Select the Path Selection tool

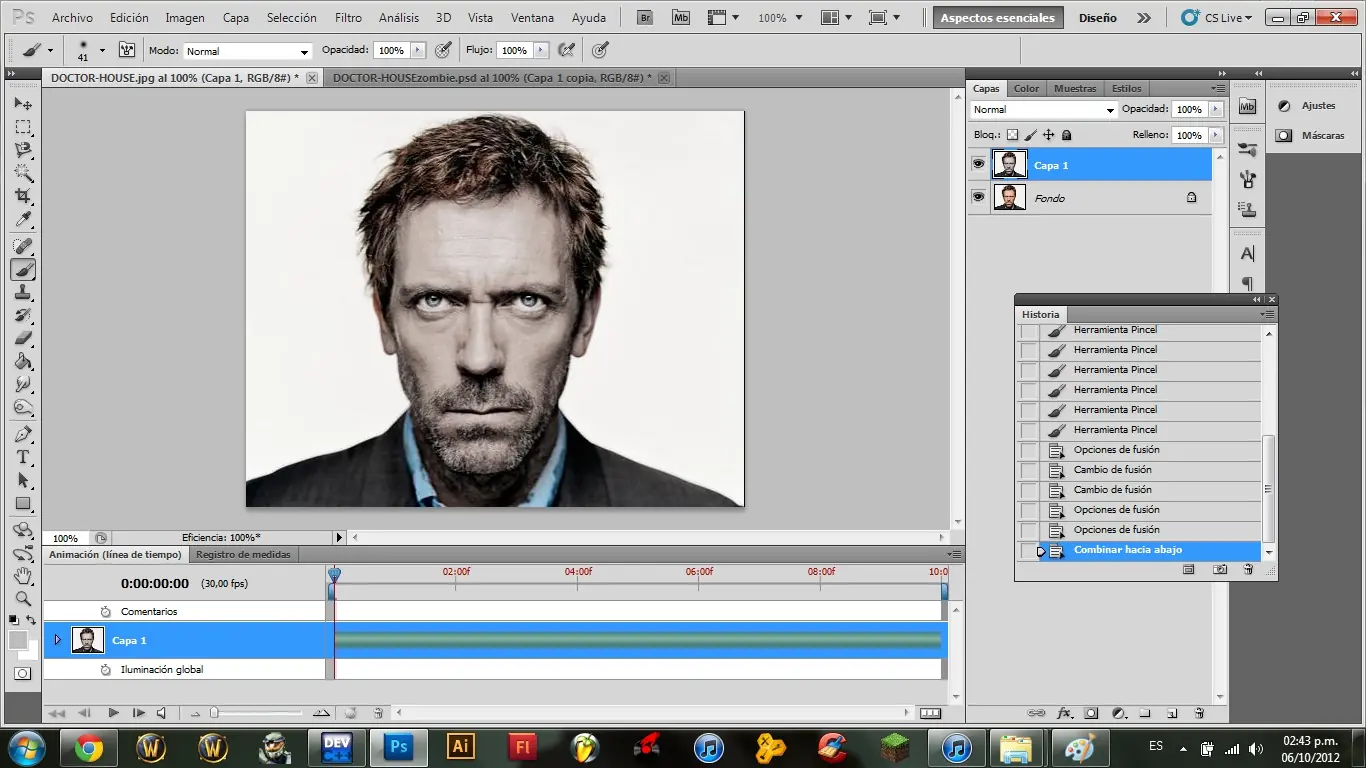(x=23, y=480)
